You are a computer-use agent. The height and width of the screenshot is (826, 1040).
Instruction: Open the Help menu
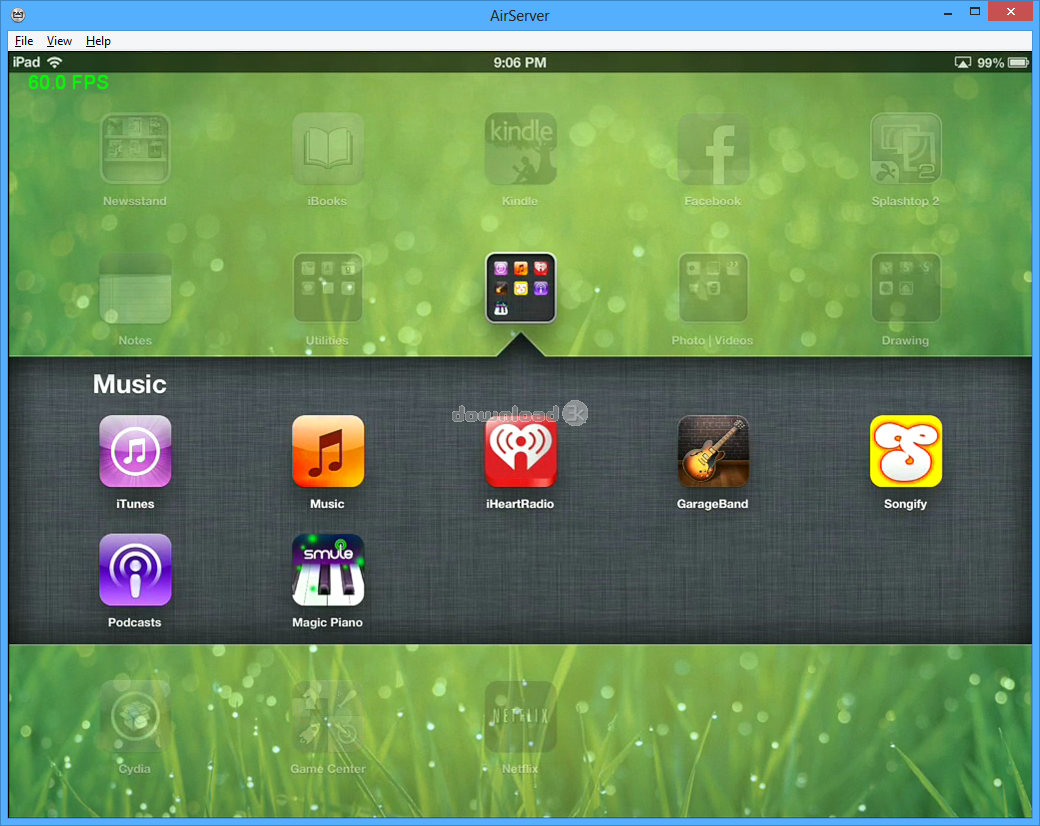pyautogui.click(x=98, y=41)
